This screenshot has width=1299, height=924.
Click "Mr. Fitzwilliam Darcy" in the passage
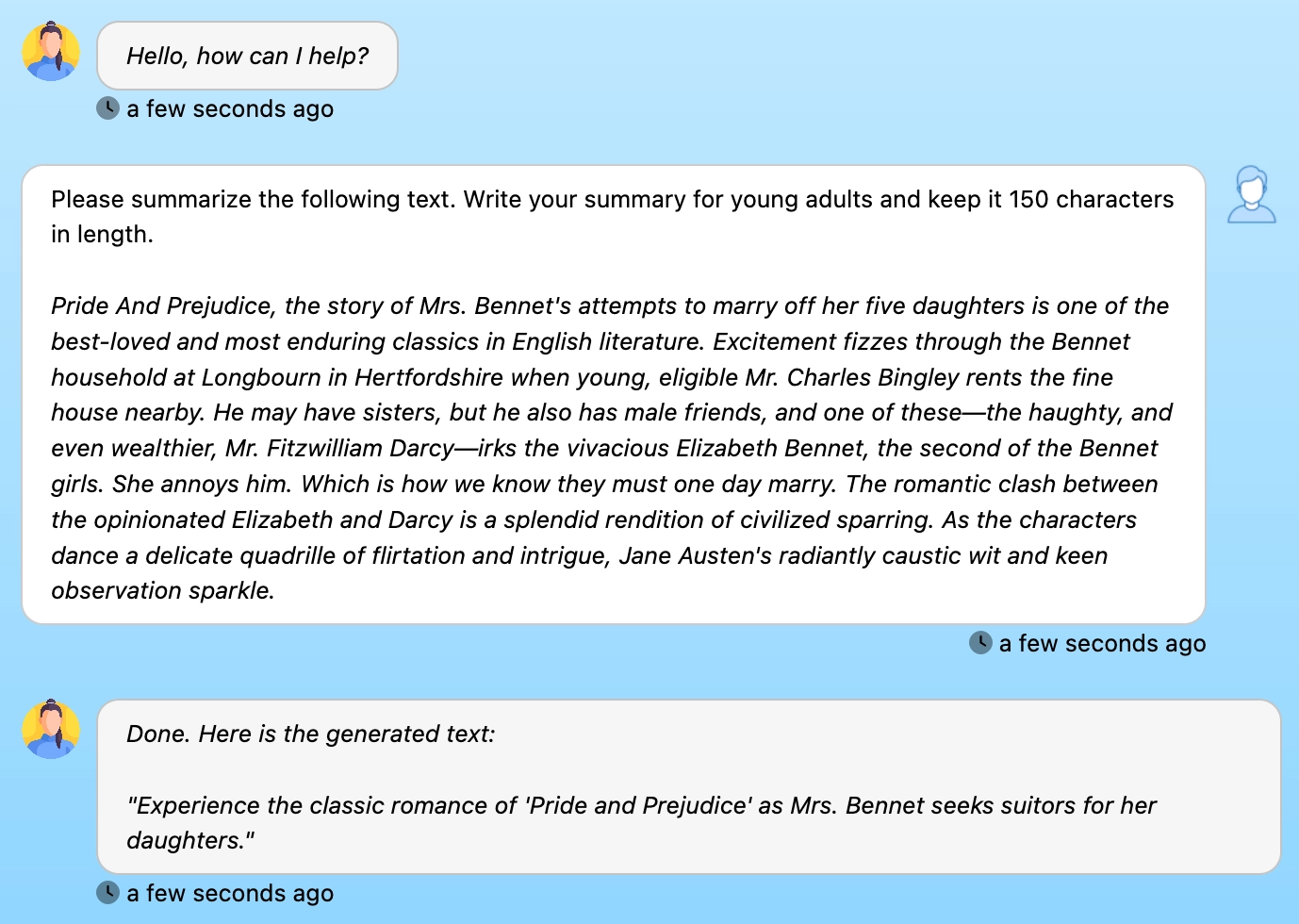pos(339,449)
